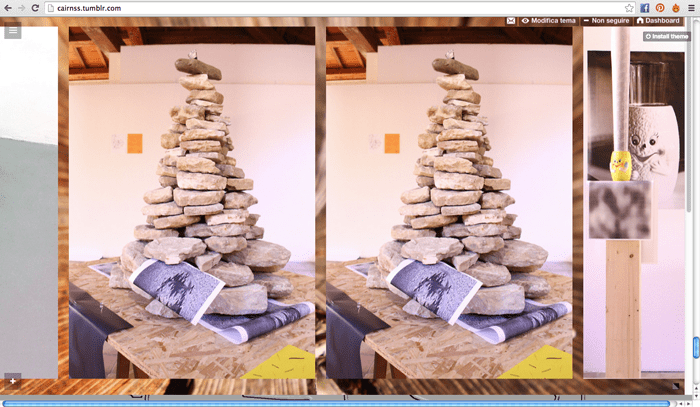Open the blog sidebar hamburger menu
The image size is (700, 407).
click(x=13, y=30)
